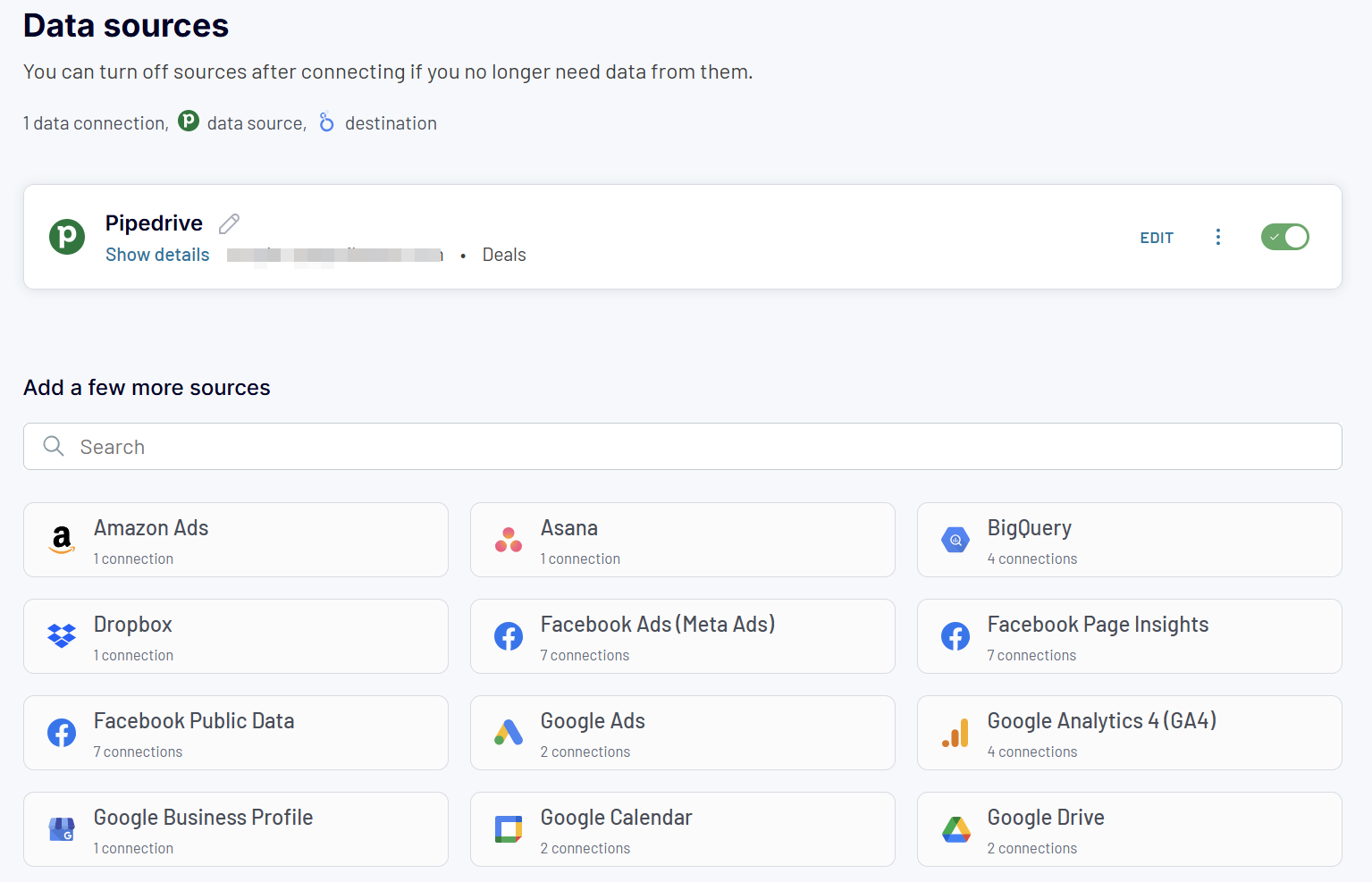
Task: Select the Google Business Profile source
Action: tap(235, 829)
